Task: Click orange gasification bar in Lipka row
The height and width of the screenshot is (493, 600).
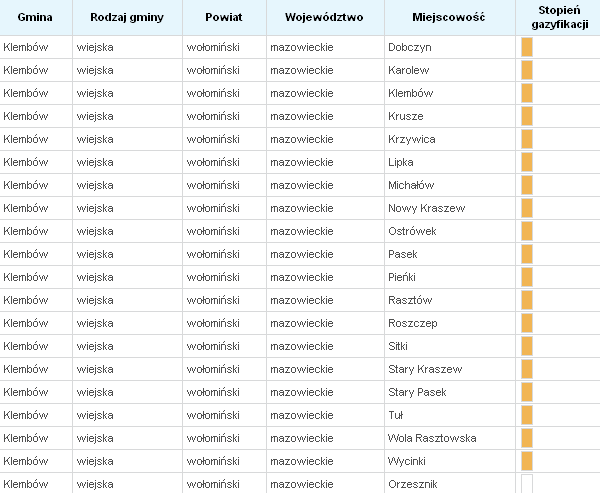Action: point(527,162)
